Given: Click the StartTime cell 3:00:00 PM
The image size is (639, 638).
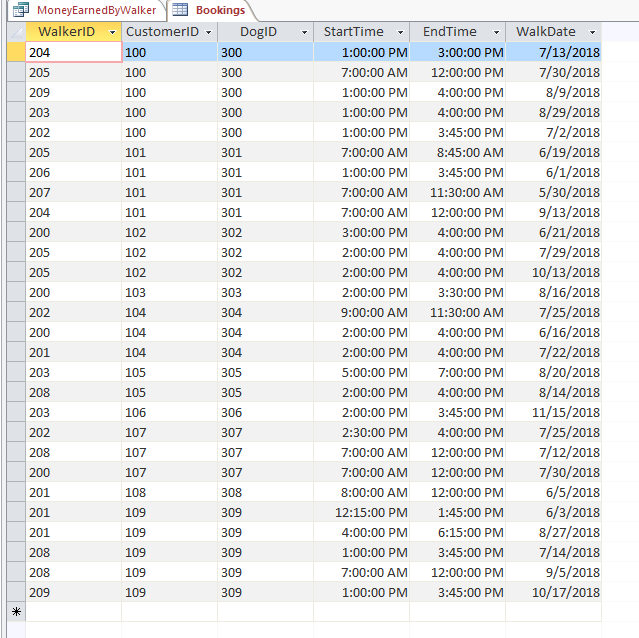Looking at the screenshot, I should [361, 232].
